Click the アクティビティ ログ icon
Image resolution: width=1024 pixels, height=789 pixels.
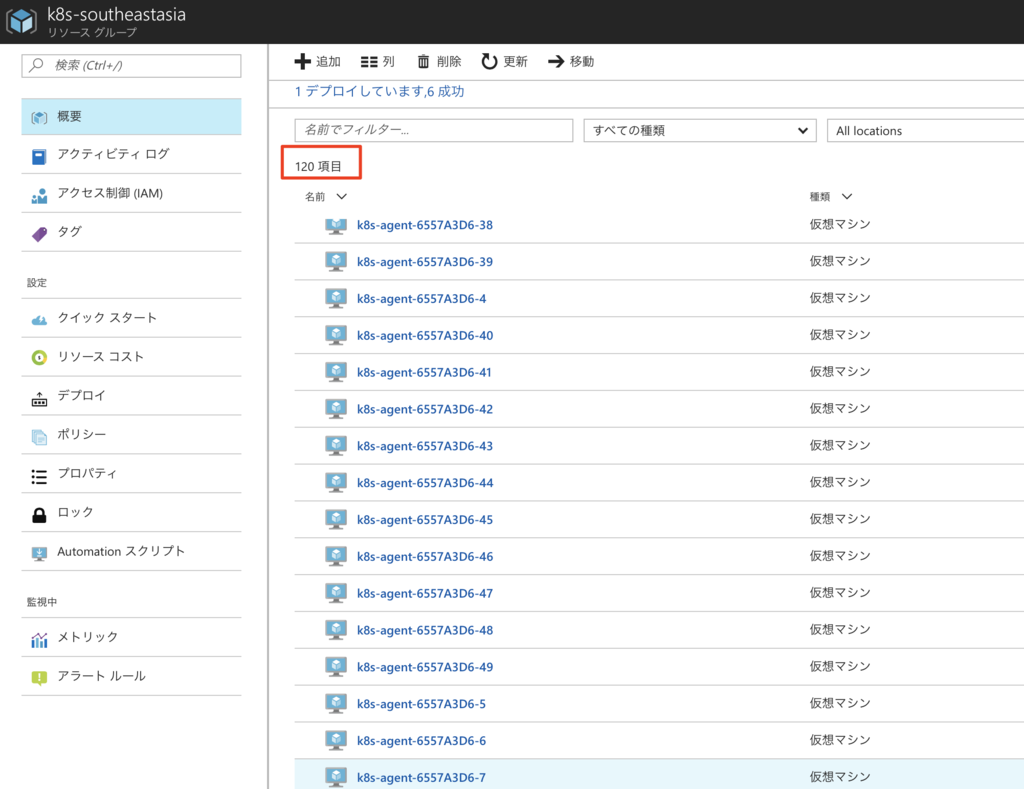coord(39,157)
